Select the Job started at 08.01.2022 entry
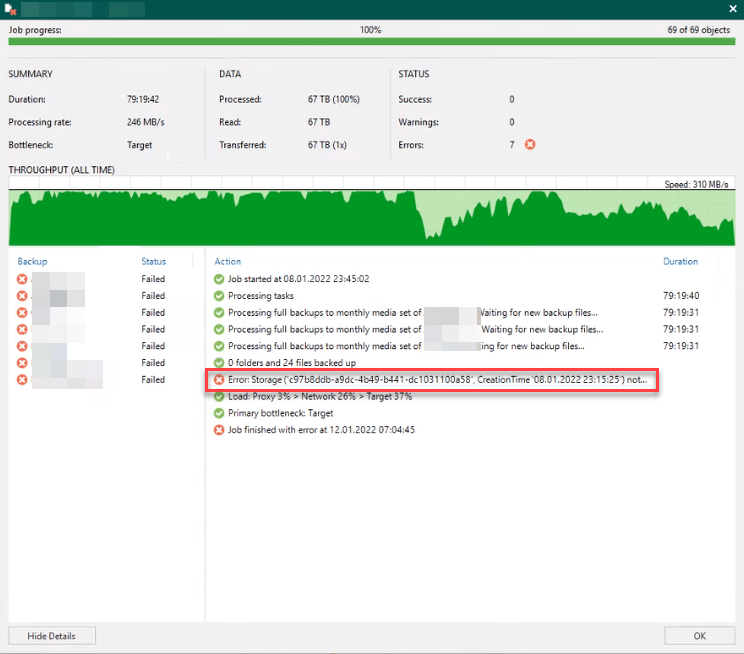Image resolution: width=744 pixels, height=654 pixels. (x=298, y=279)
